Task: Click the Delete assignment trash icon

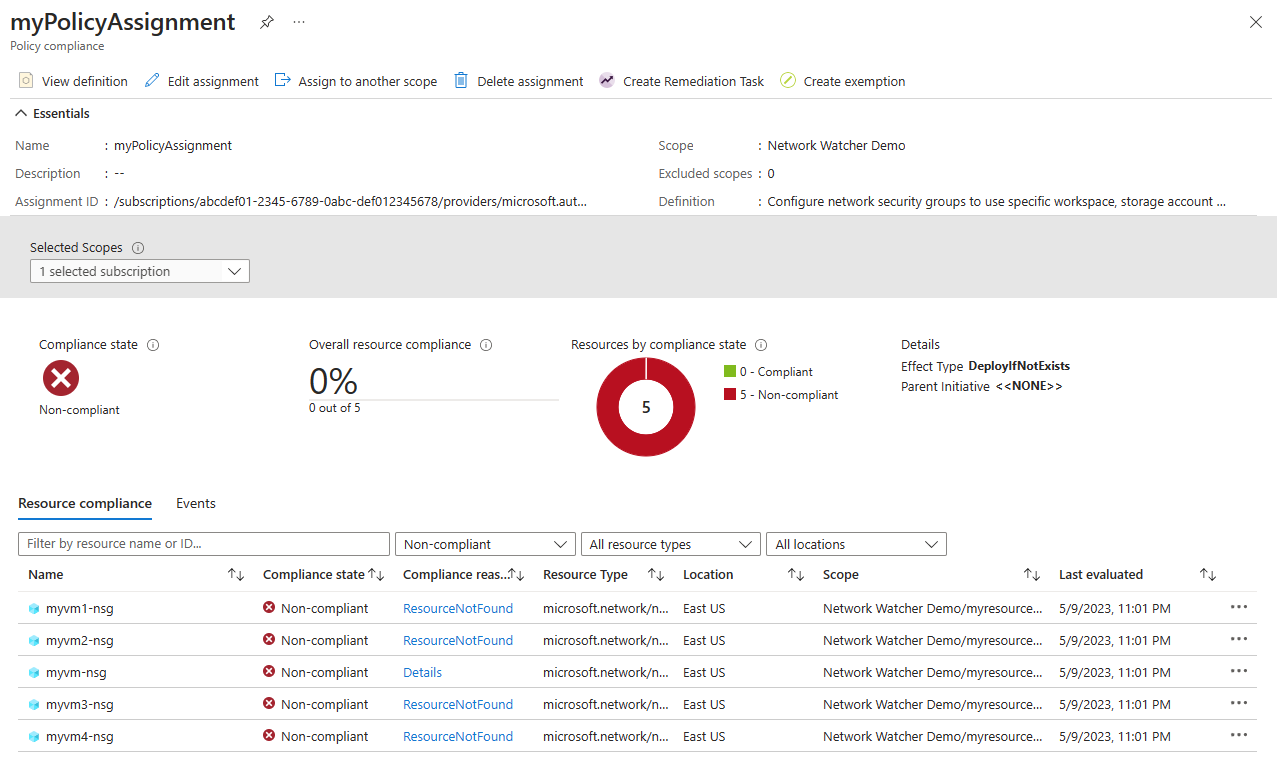Action: click(461, 81)
